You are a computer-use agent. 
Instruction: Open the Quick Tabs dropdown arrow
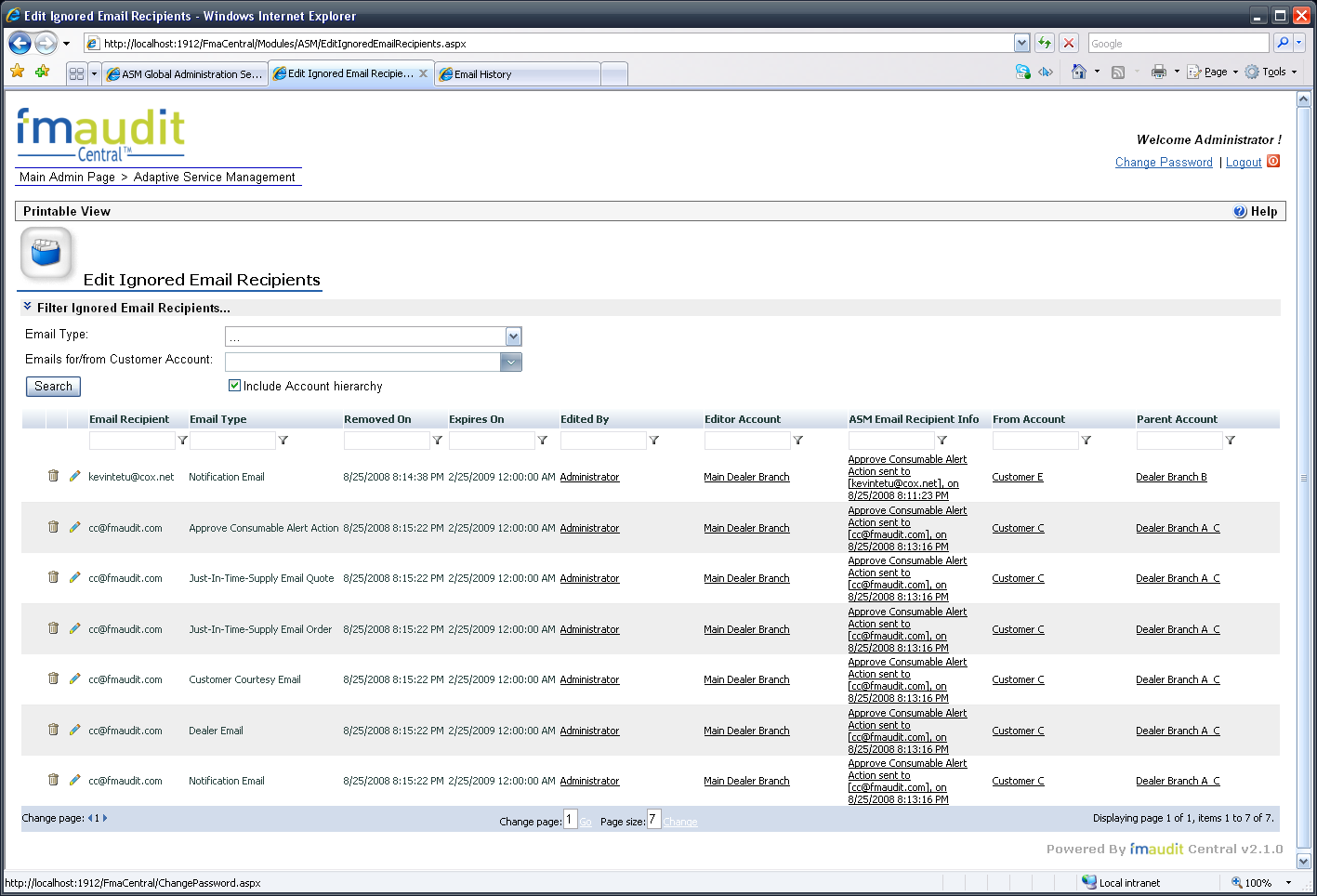click(94, 73)
